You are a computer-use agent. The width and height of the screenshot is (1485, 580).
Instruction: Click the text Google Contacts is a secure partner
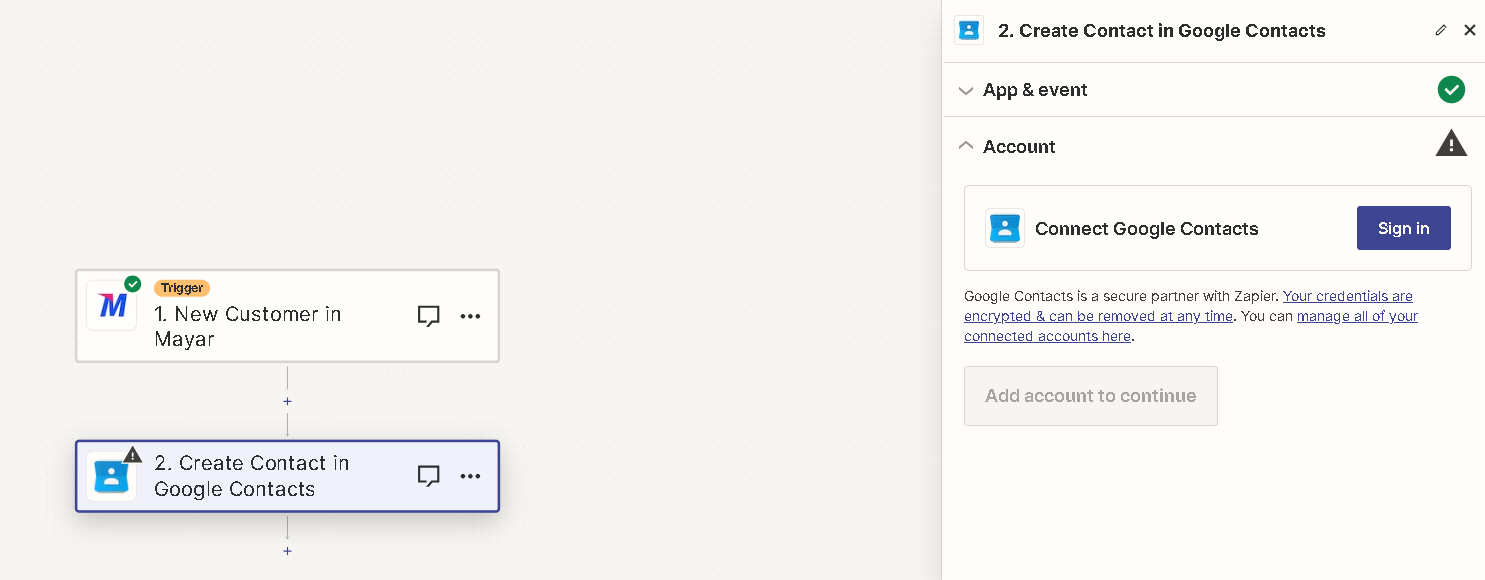click(1120, 296)
